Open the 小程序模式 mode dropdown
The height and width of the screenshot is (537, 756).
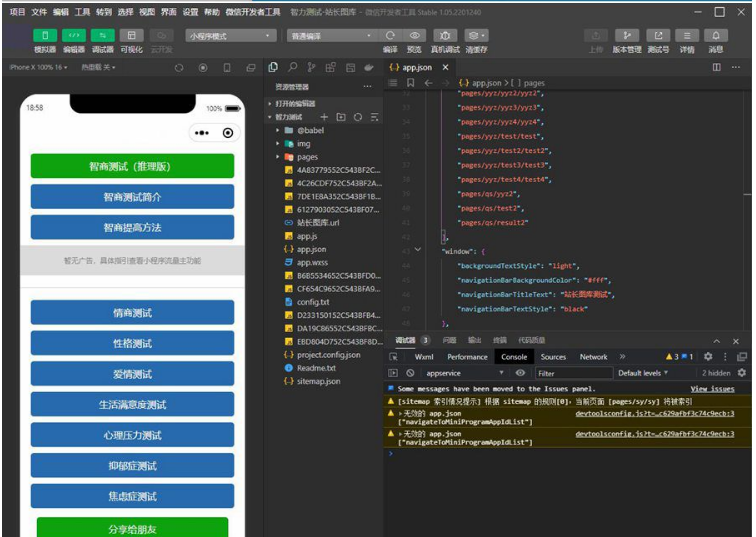point(229,36)
